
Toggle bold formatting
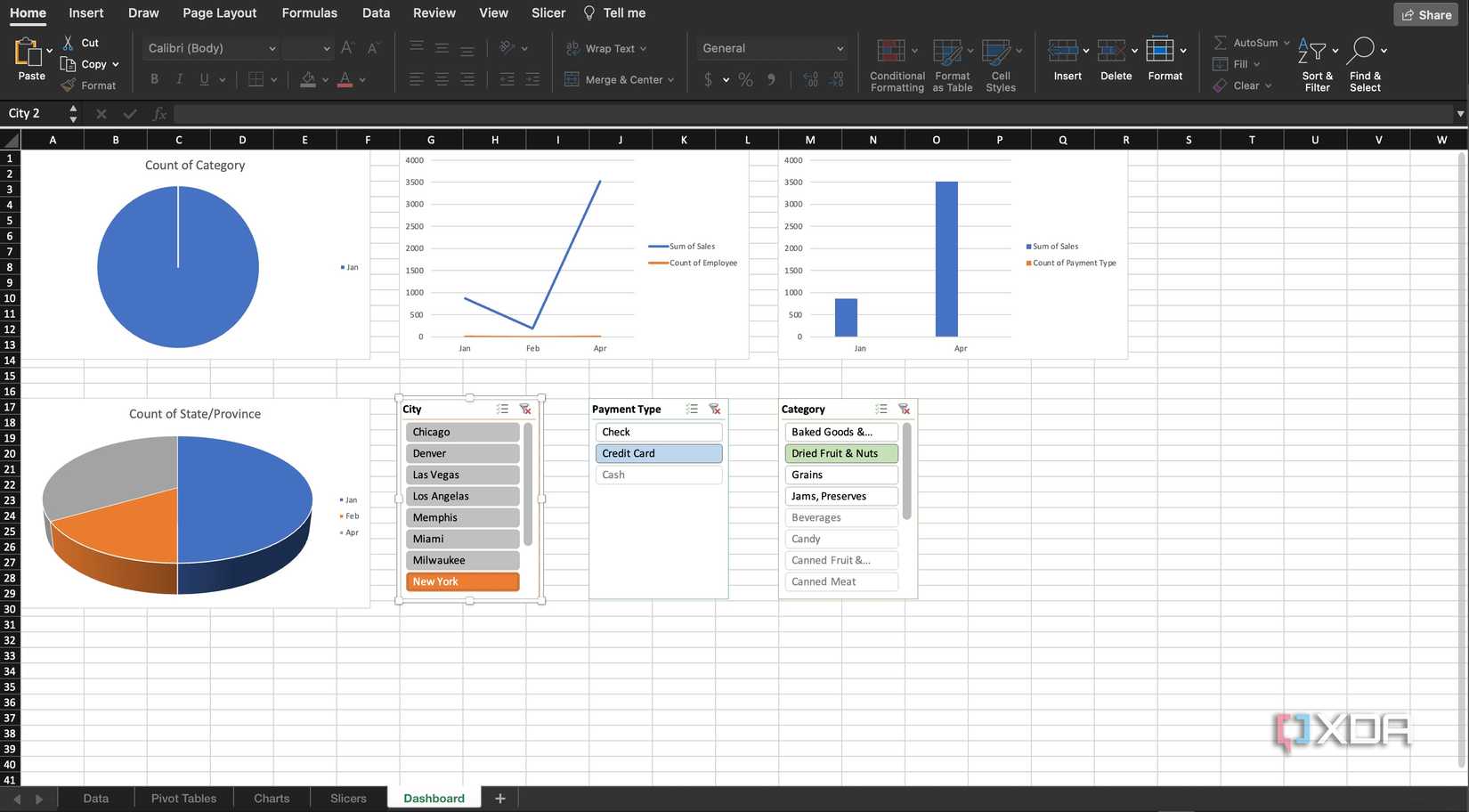[153, 79]
